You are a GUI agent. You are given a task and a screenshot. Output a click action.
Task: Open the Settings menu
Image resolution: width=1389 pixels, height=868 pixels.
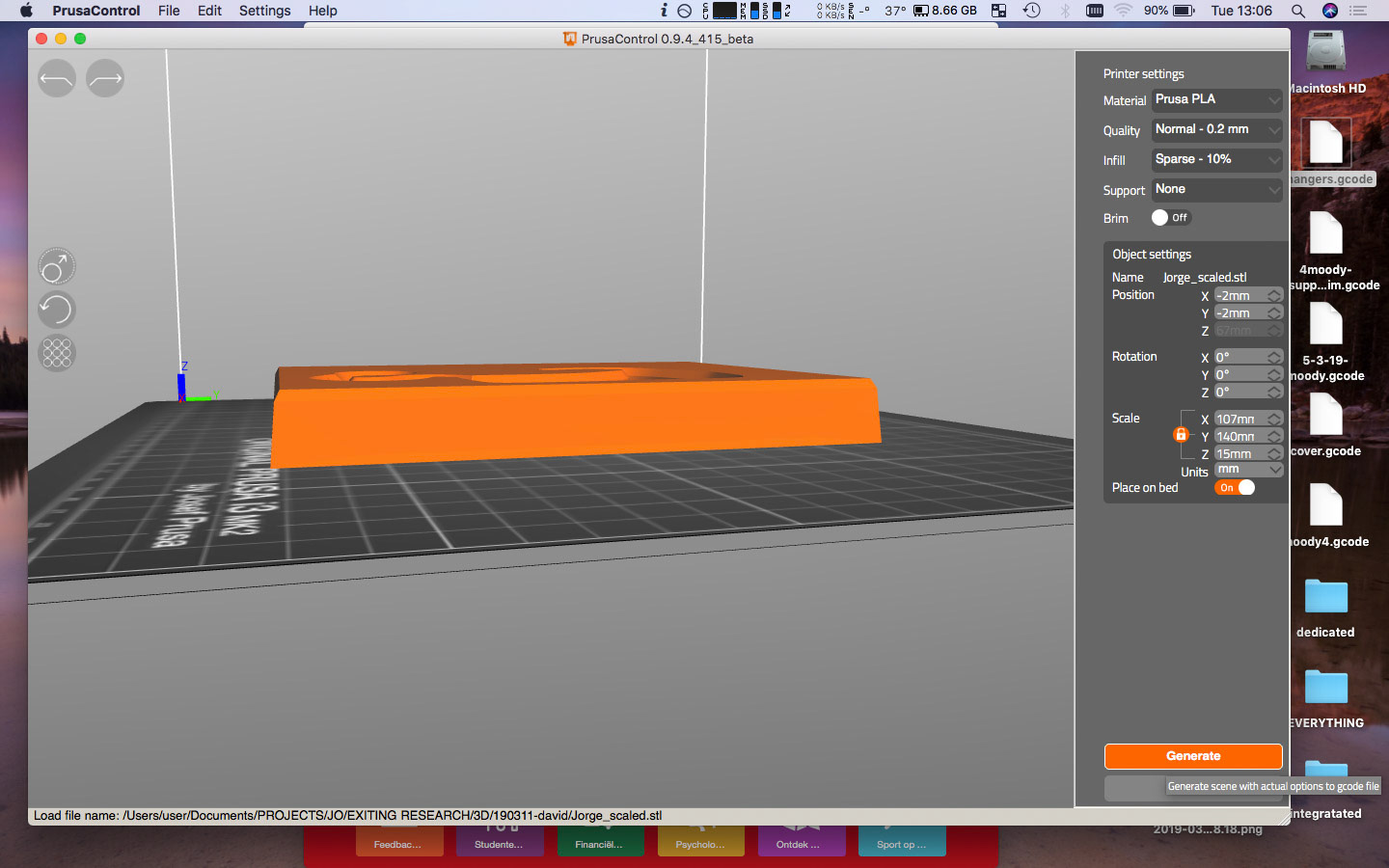click(264, 11)
